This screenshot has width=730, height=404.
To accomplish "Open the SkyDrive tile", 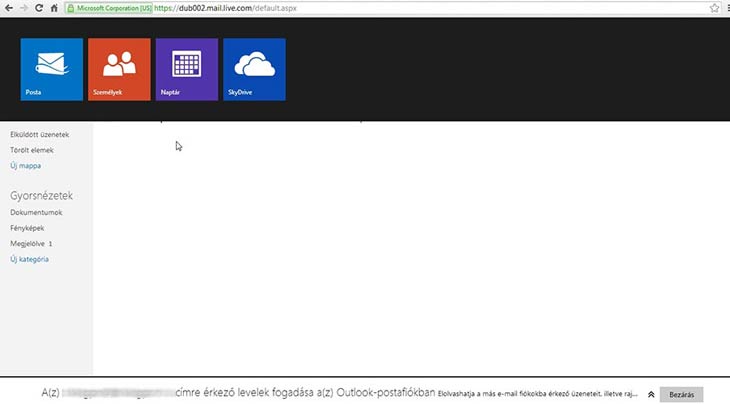I will pos(254,69).
